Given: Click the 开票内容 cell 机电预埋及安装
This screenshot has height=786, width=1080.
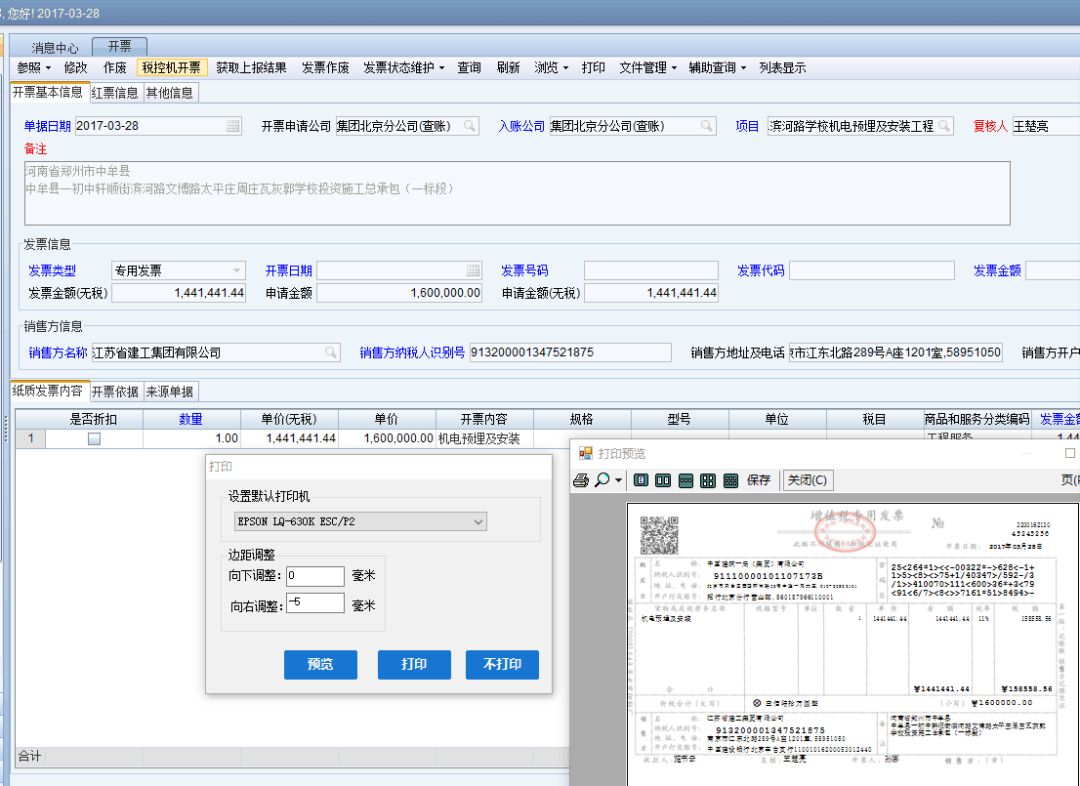Looking at the screenshot, I should pos(484,439).
